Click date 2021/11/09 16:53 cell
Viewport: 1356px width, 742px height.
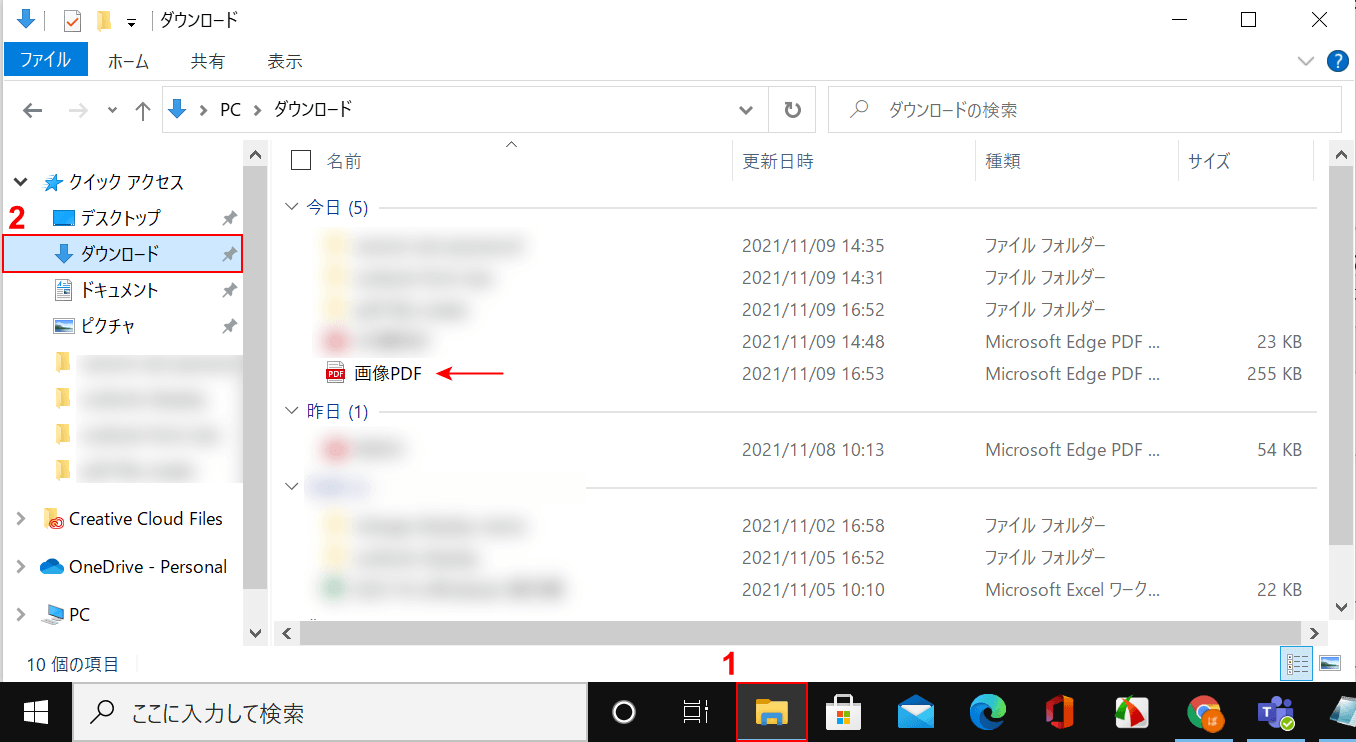click(x=813, y=374)
